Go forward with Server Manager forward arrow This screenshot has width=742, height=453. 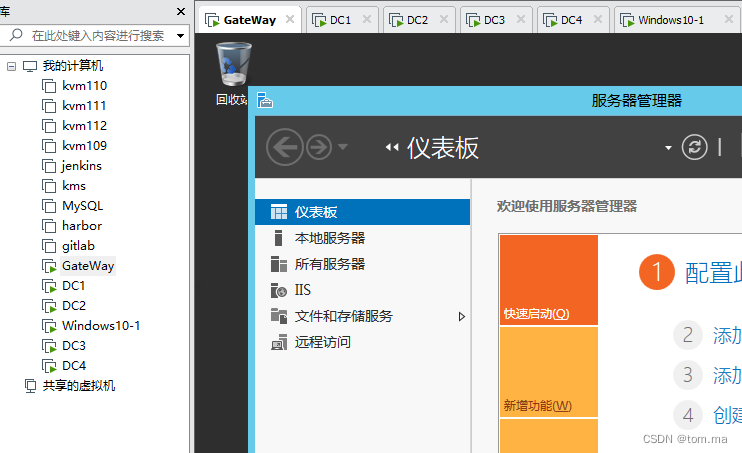(318, 147)
